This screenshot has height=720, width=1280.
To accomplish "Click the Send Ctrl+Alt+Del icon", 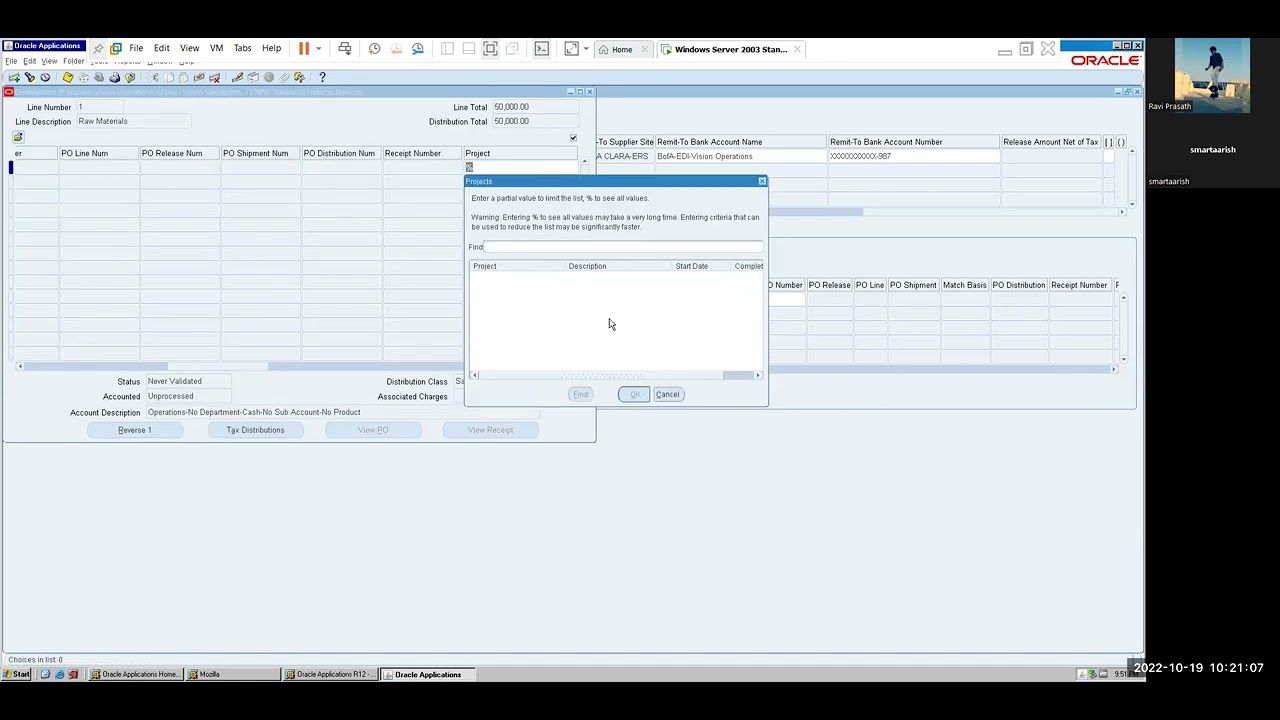I will point(345,48).
